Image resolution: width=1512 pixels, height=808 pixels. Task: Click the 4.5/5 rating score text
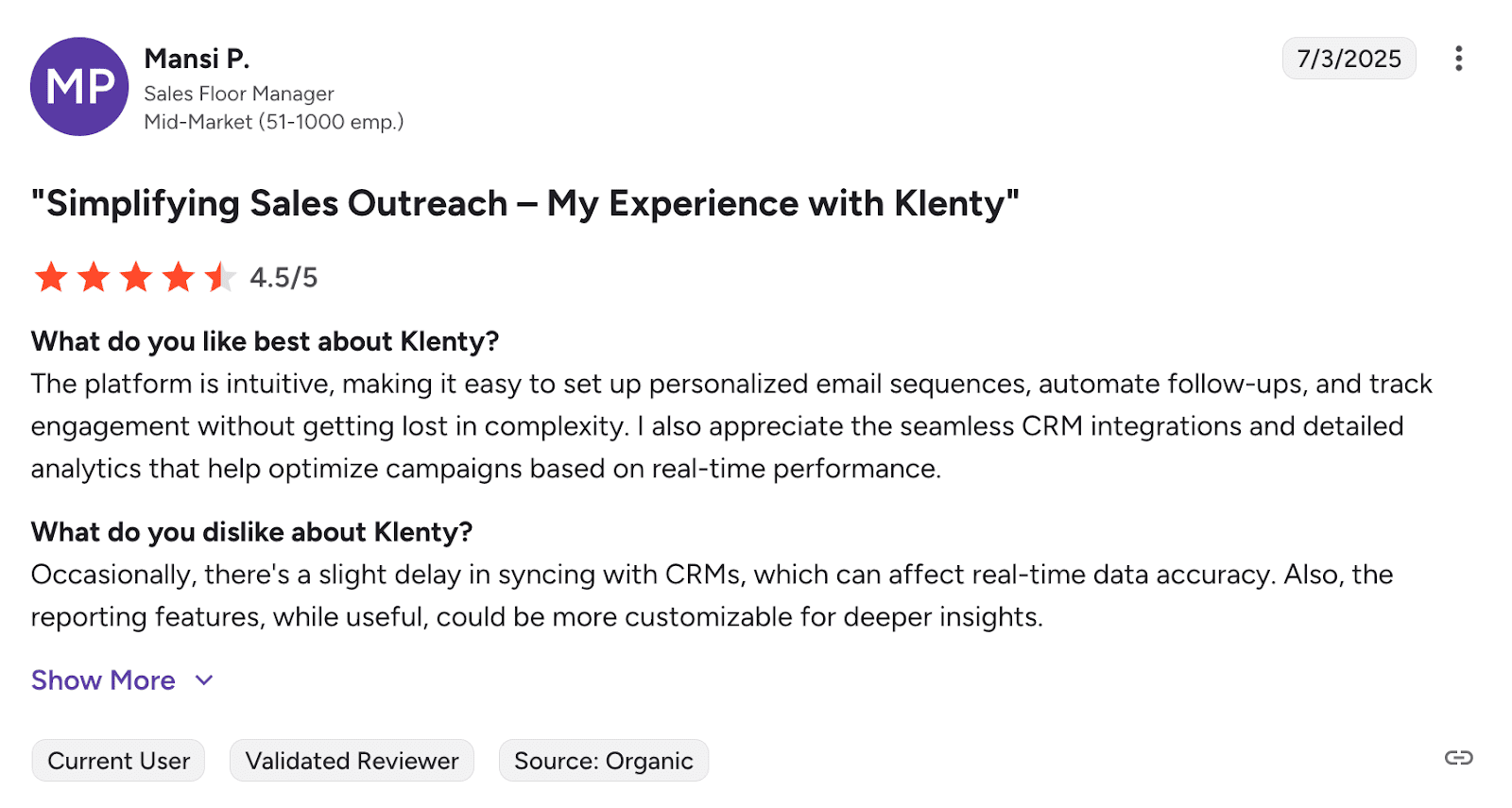point(283,278)
